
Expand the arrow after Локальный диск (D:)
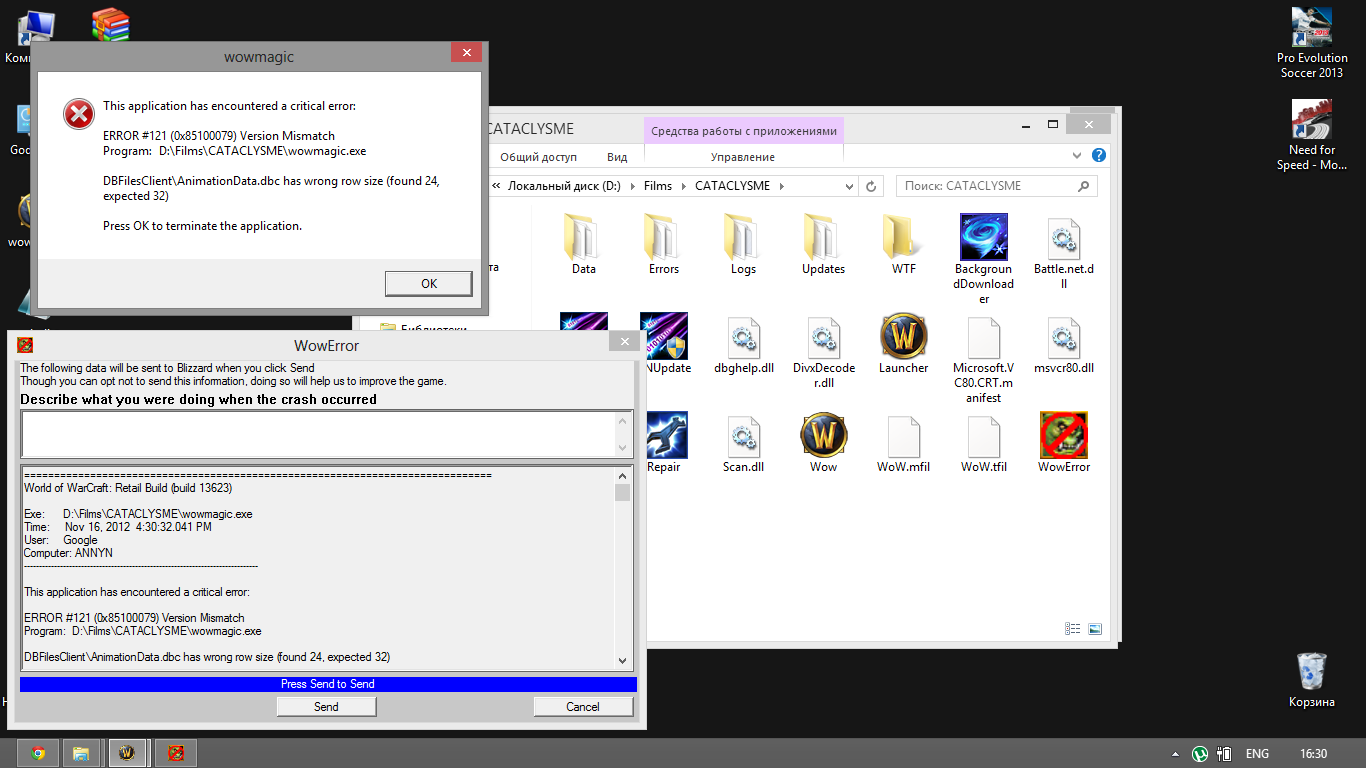click(x=632, y=186)
